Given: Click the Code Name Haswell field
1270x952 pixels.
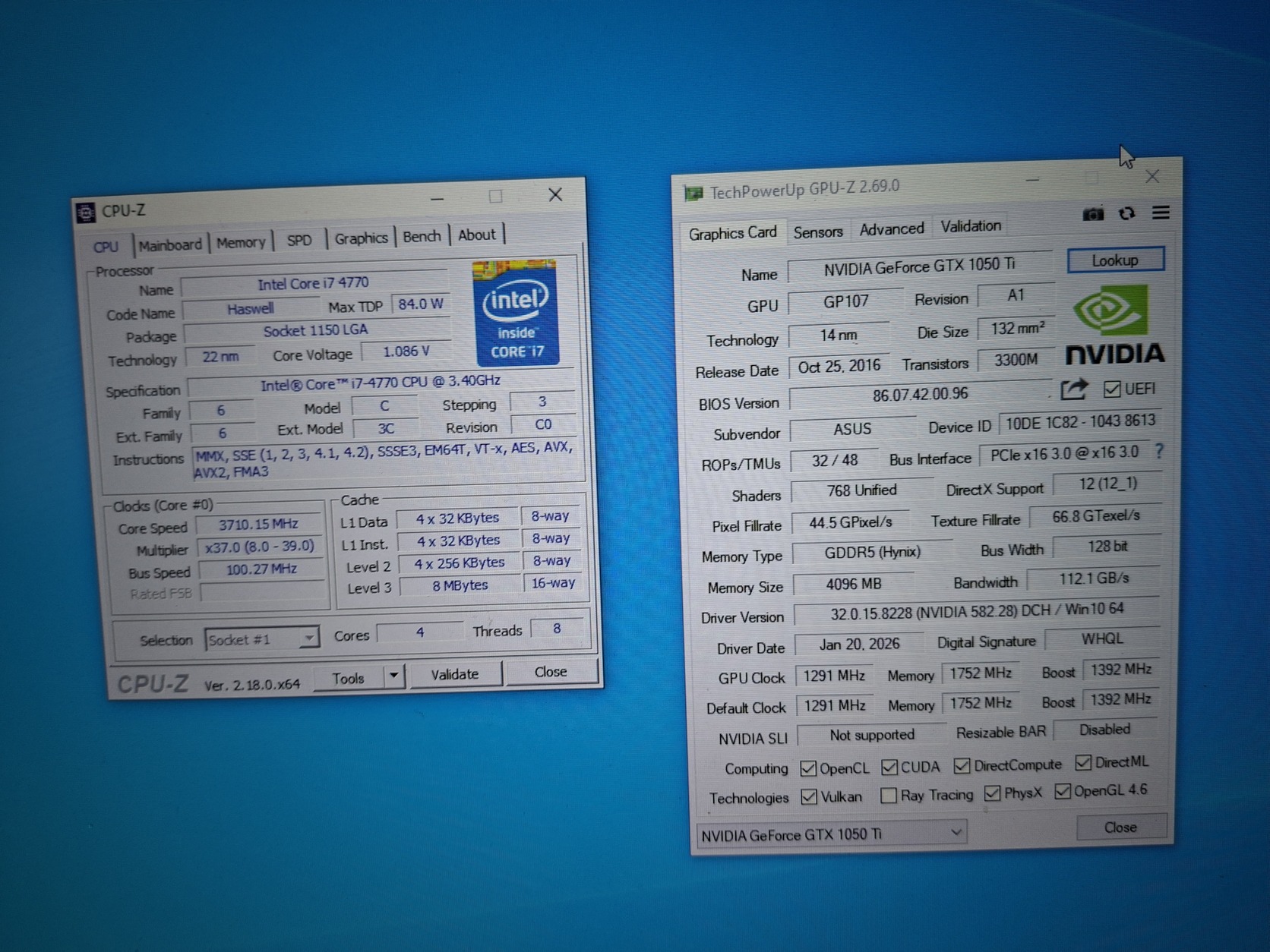Looking at the screenshot, I should point(251,309).
